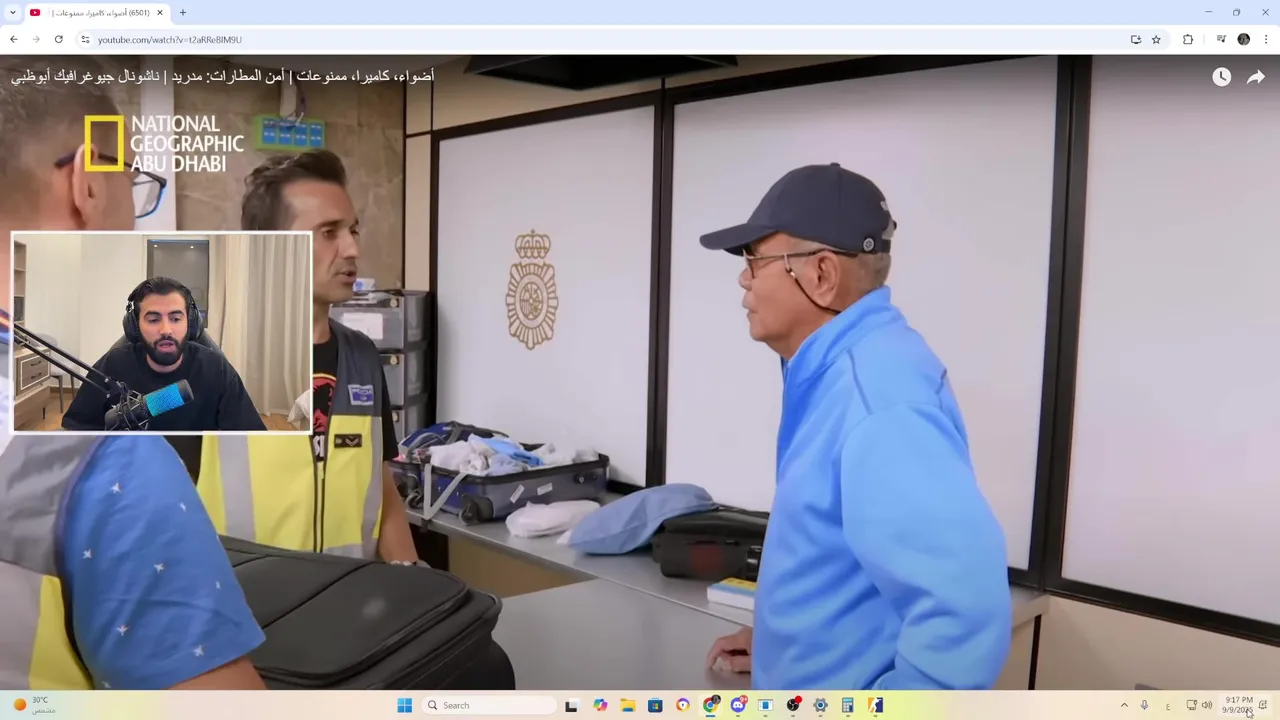Open Settings gear on taskbar

point(820,705)
